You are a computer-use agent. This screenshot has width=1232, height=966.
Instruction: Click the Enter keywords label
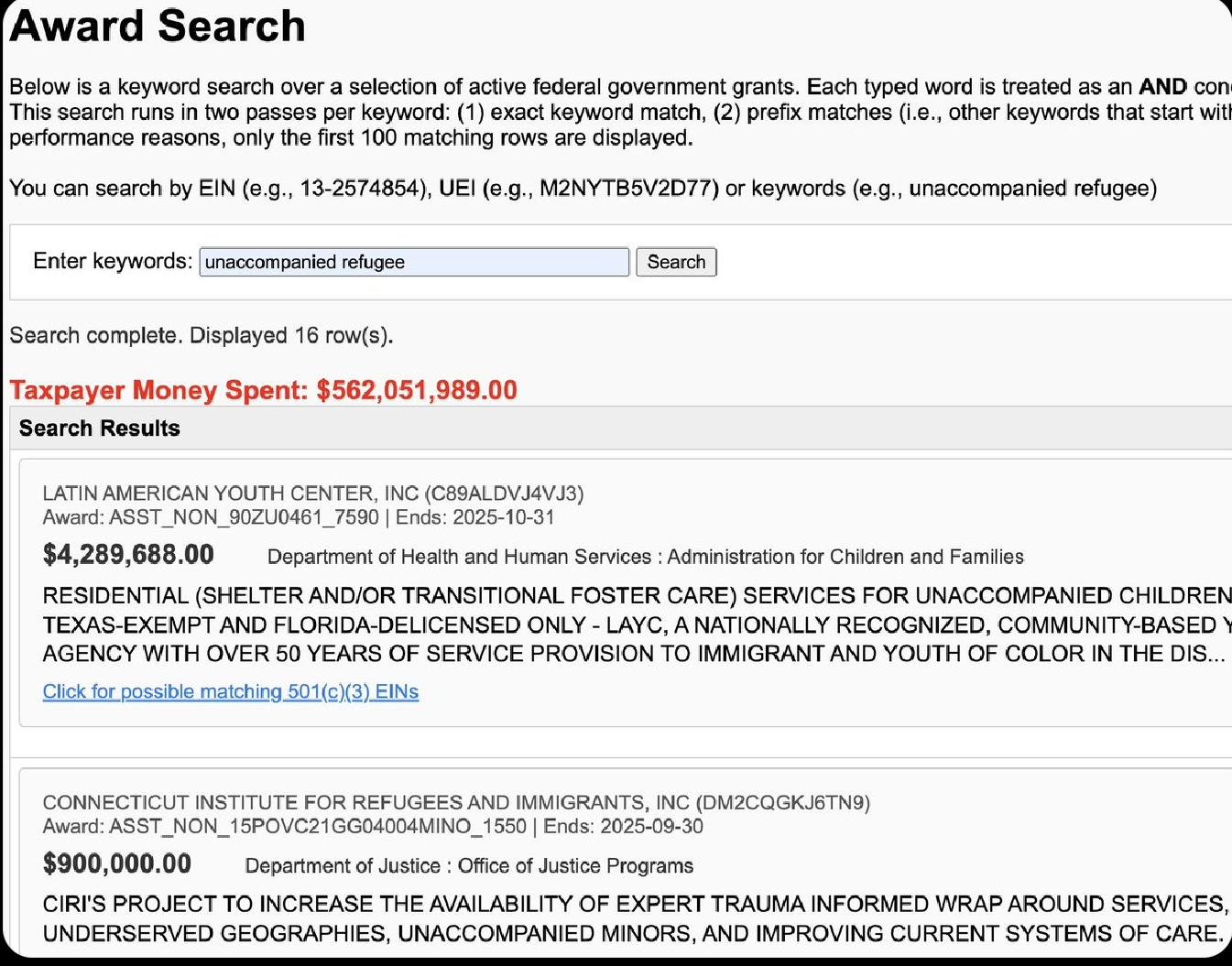point(113,261)
